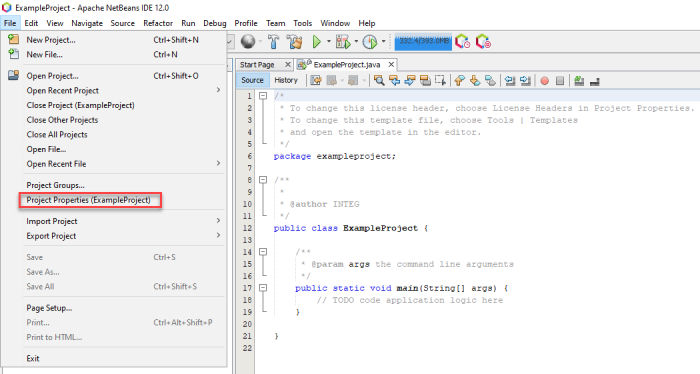Click the memory usage indicator bar
The image size is (700, 374).
(x=423, y=42)
